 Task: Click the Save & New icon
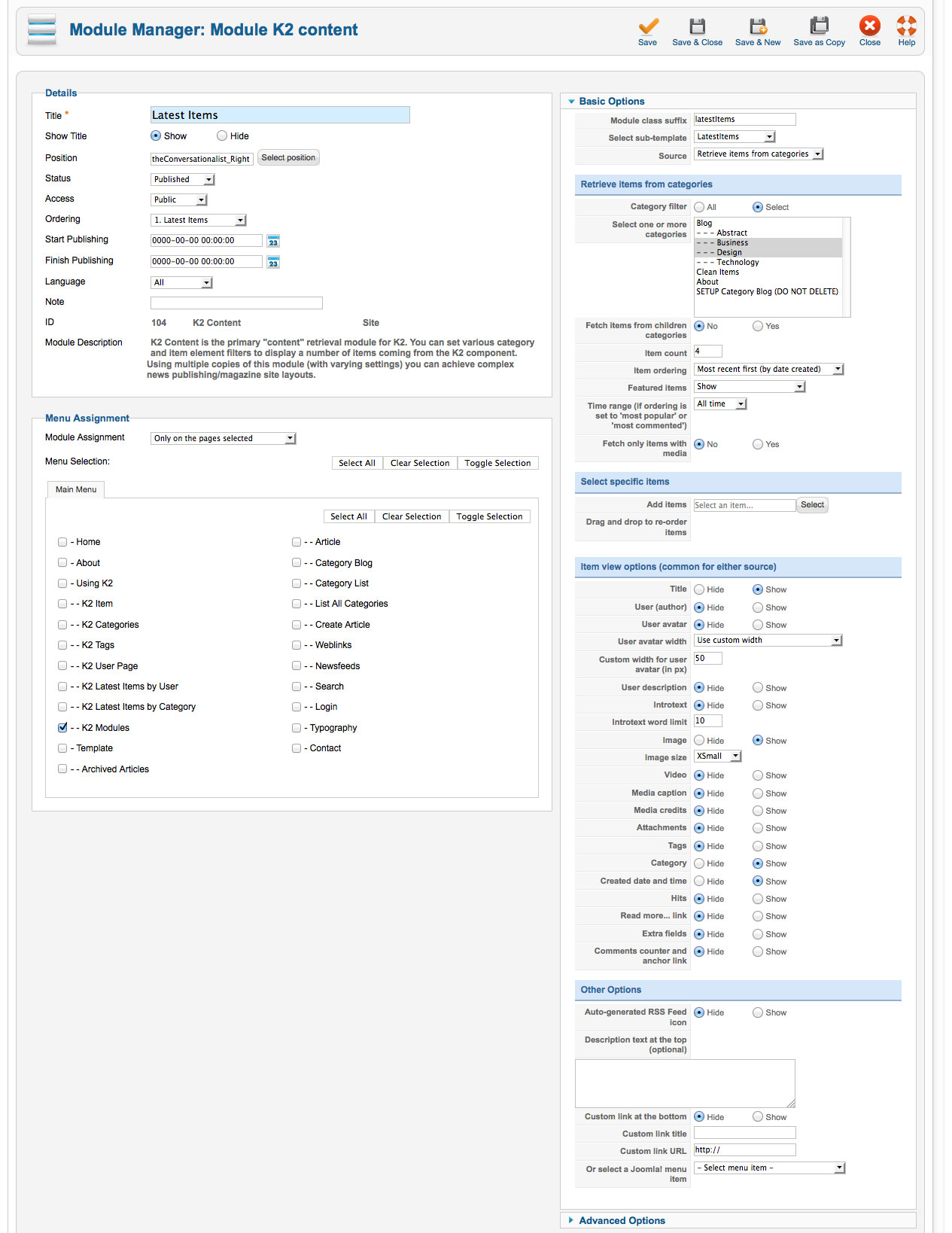click(758, 26)
